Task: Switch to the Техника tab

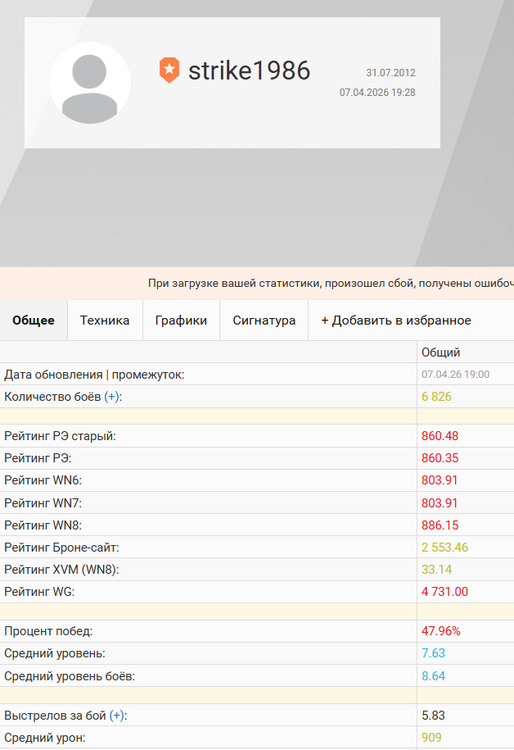Action: [x=105, y=320]
